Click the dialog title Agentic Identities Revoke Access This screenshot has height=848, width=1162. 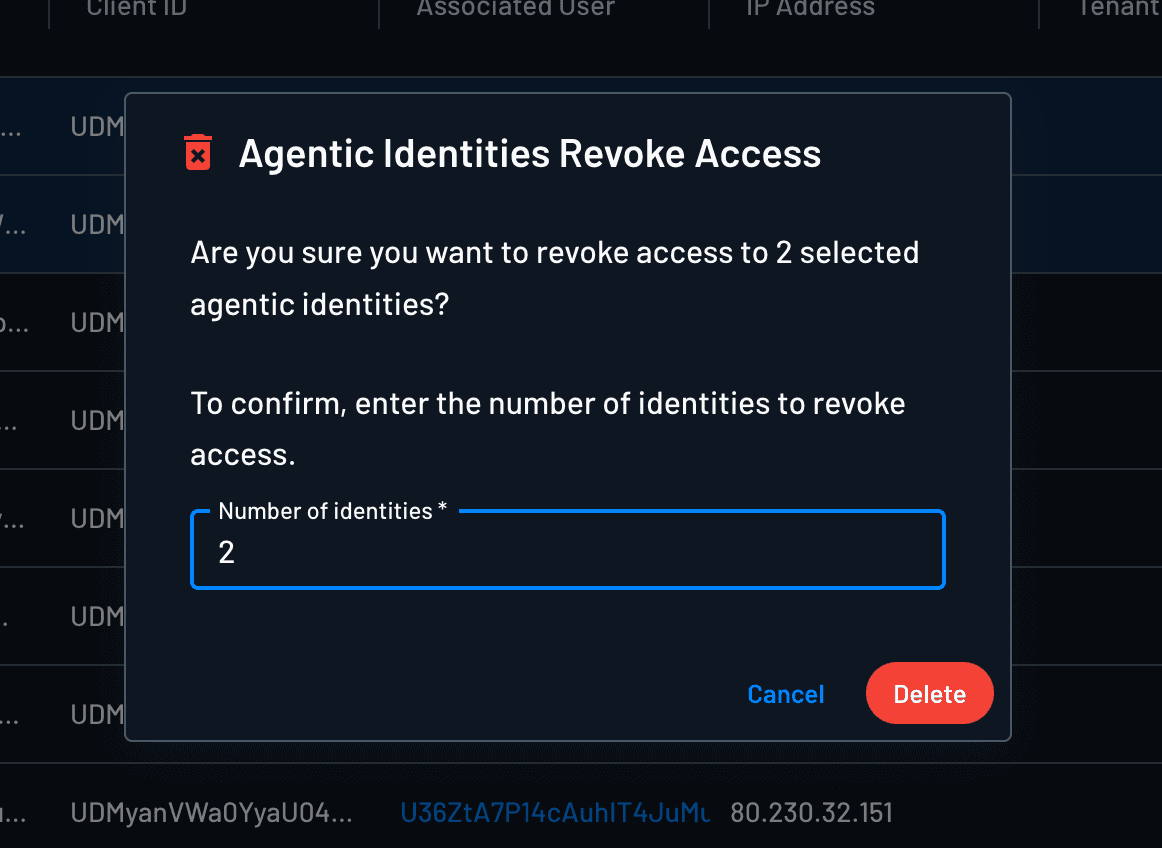pyautogui.click(x=529, y=153)
